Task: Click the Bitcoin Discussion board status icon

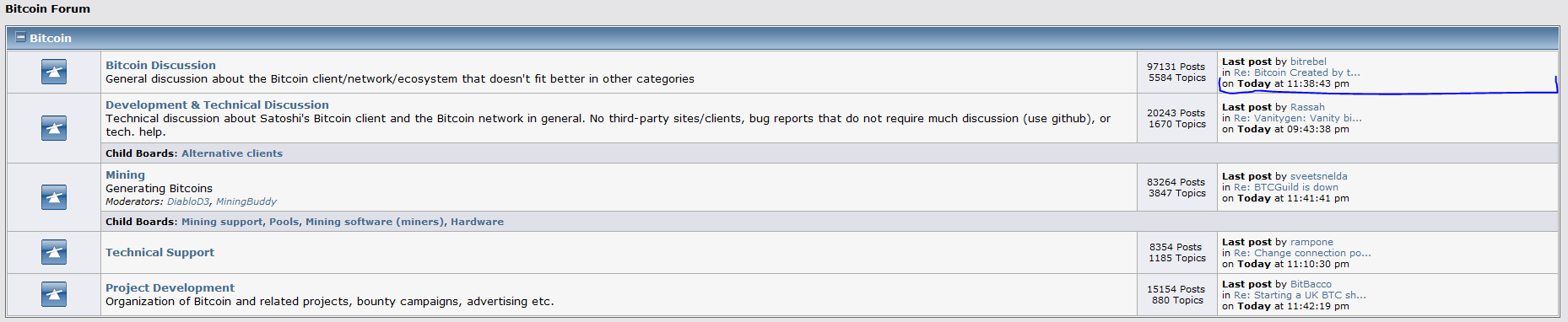Action: (54, 72)
